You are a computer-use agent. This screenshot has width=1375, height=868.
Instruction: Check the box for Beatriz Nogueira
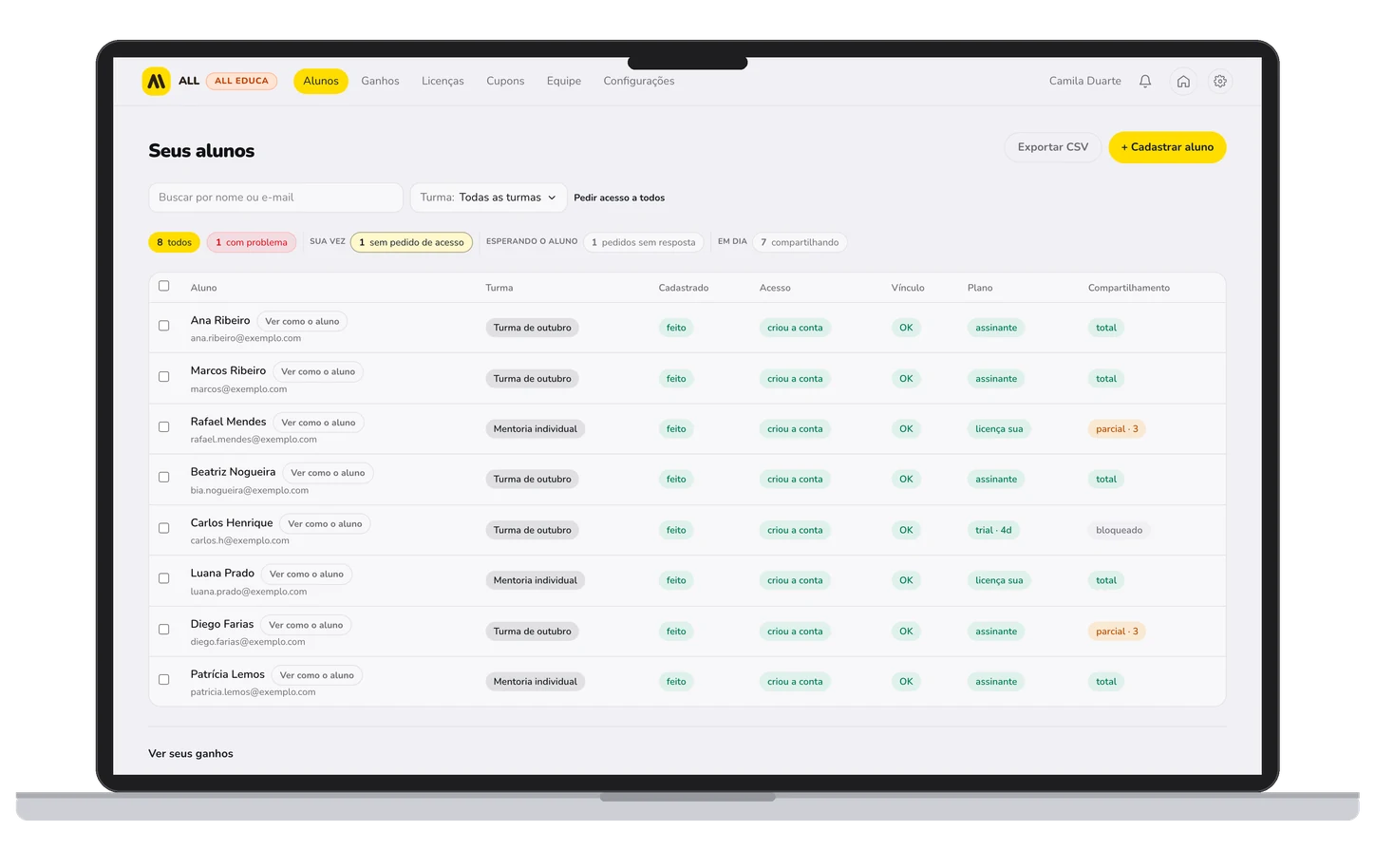pos(163,478)
